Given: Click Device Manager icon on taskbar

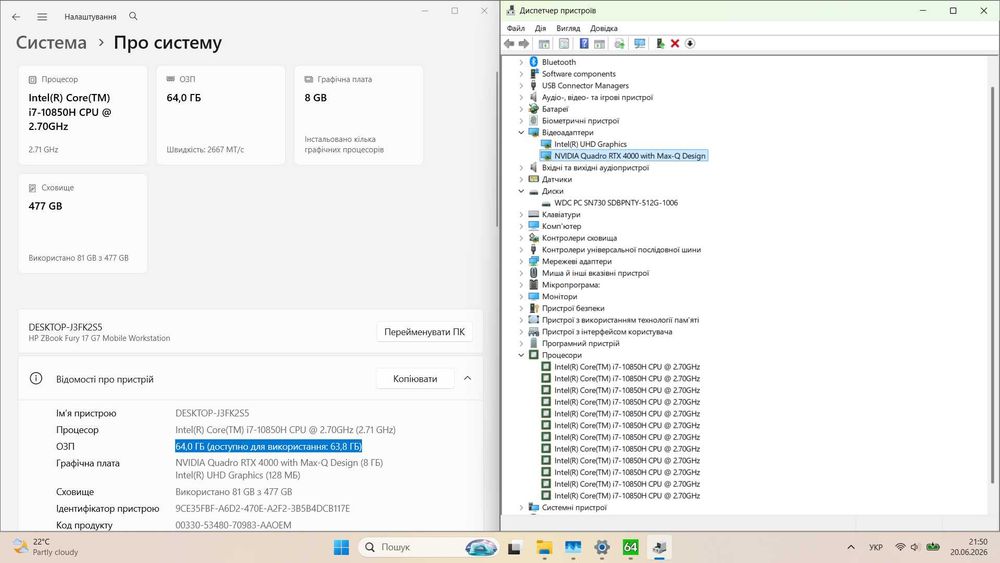Looking at the screenshot, I should pos(659,547).
